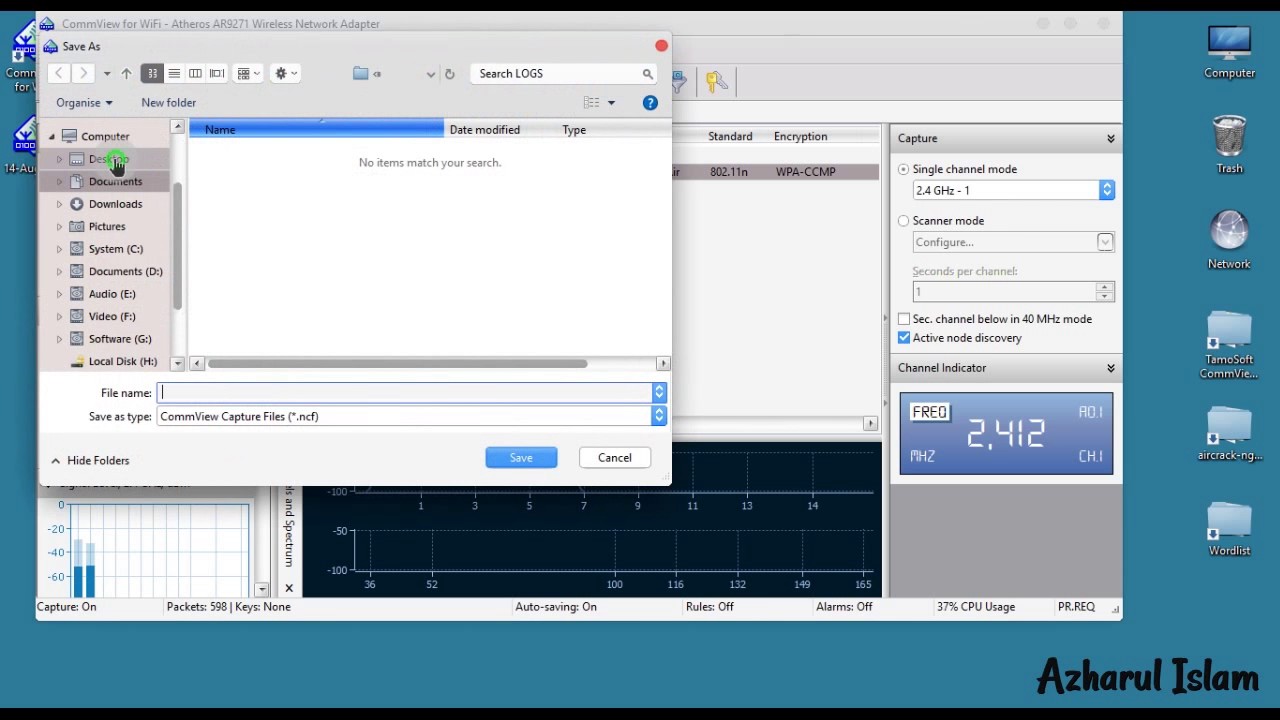
Task: Enable Sec. channel below in 40 MHz mode
Action: [x=904, y=319]
